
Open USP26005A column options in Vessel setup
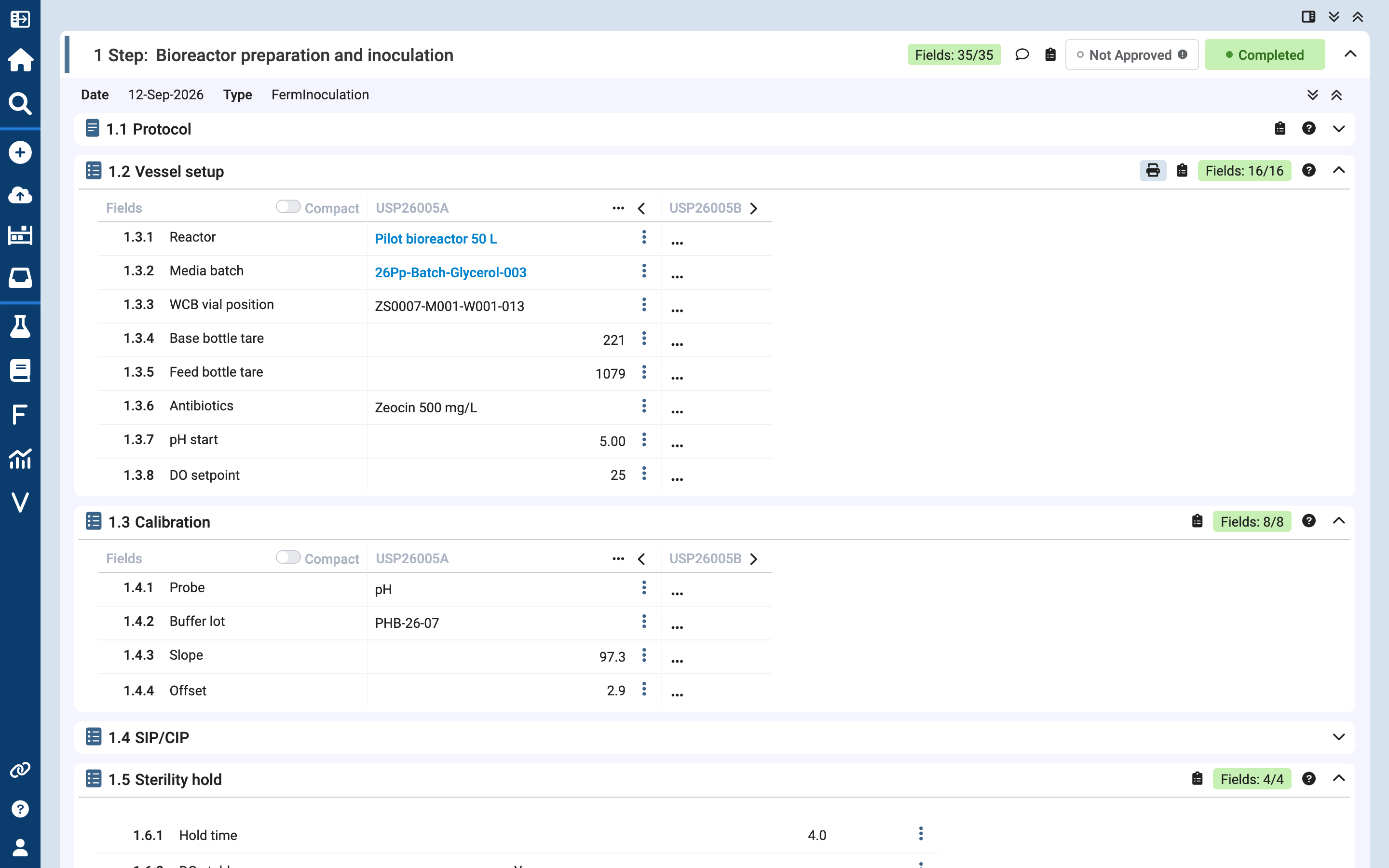point(618,208)
